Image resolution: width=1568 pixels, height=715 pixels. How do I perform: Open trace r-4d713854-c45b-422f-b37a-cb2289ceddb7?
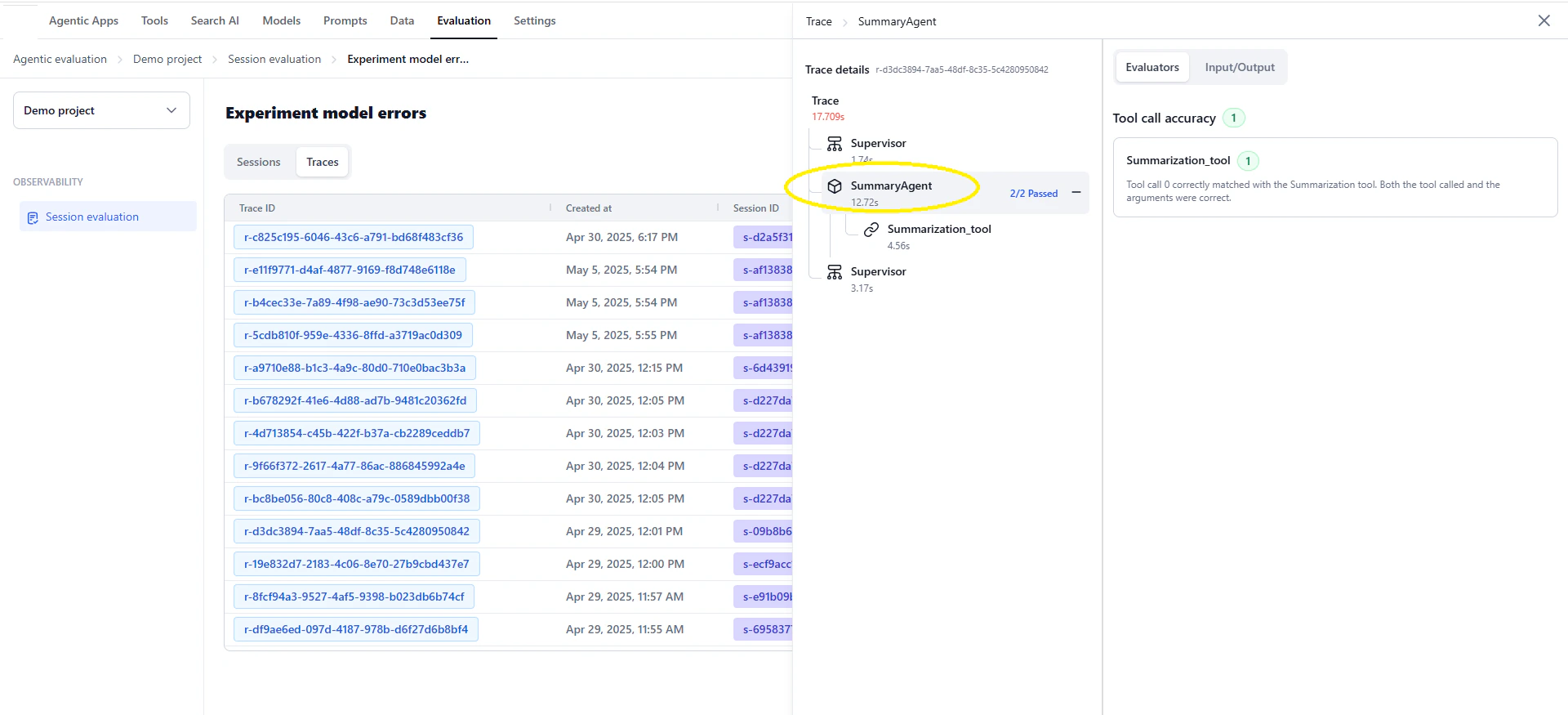pos(357,433)
